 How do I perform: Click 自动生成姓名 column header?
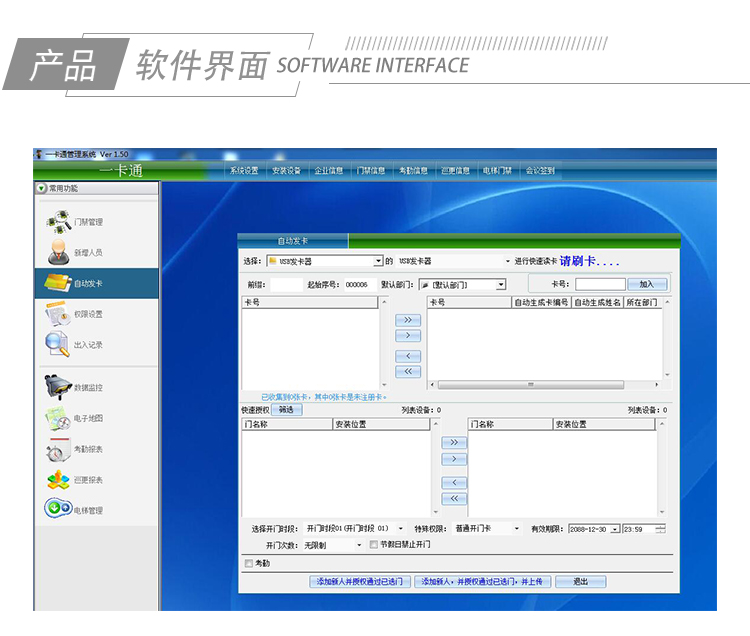click(597, 302)
